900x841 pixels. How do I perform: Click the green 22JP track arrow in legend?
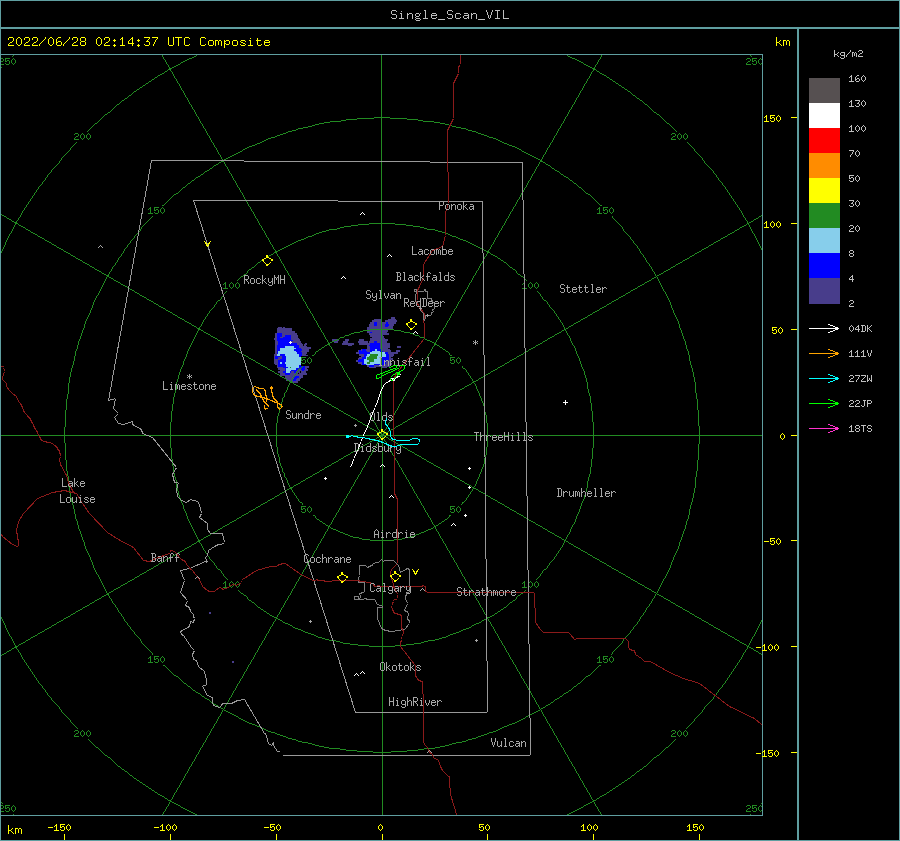tap(824, 404)
